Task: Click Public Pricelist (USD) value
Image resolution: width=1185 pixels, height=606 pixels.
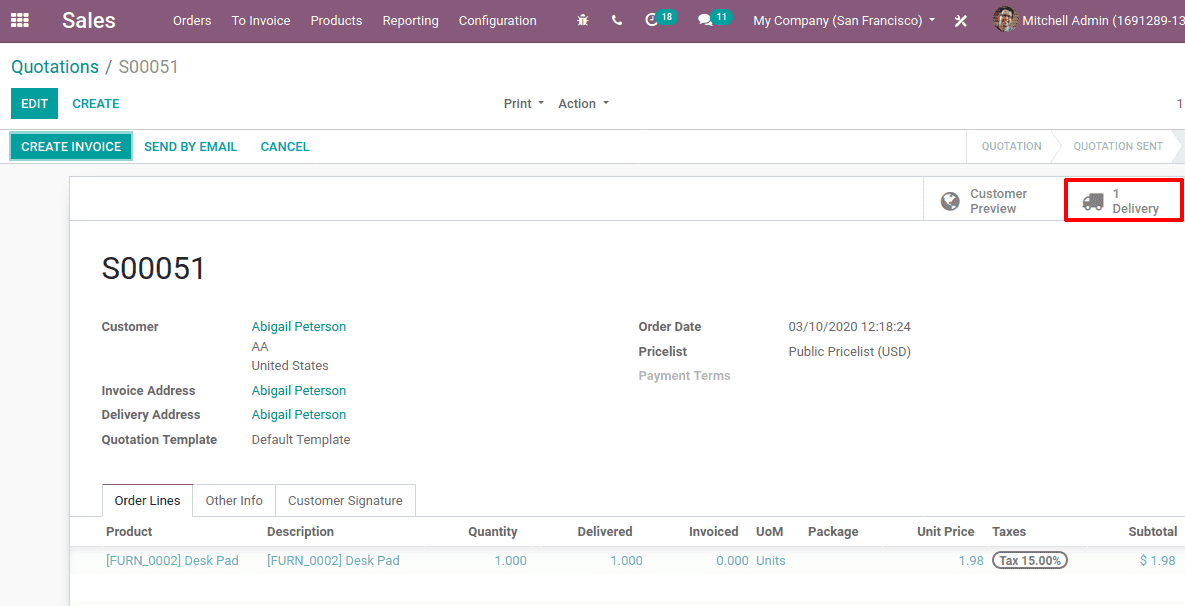Action: [849, 351]
